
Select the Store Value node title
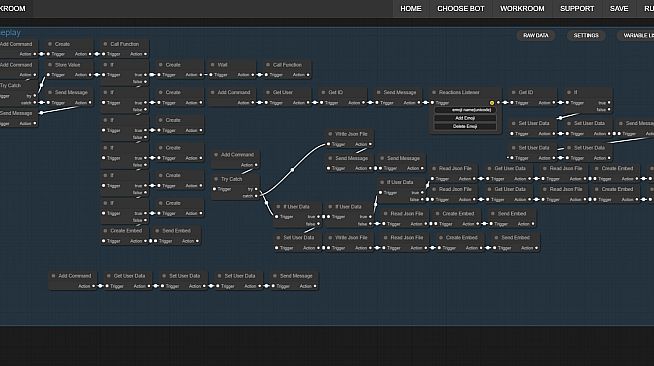pos(68,65)
